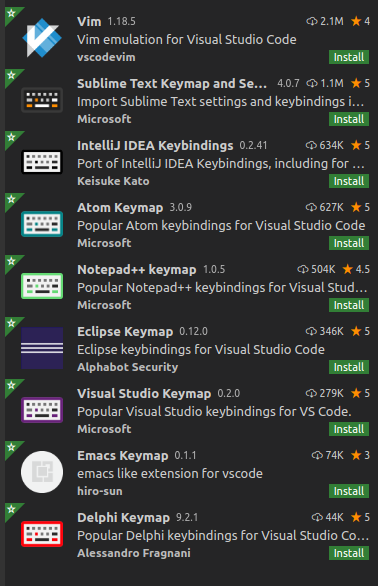Open the Atom Keymap teal keyboard icon
This screenshot has width=378, height=586.
pos(42,224)
